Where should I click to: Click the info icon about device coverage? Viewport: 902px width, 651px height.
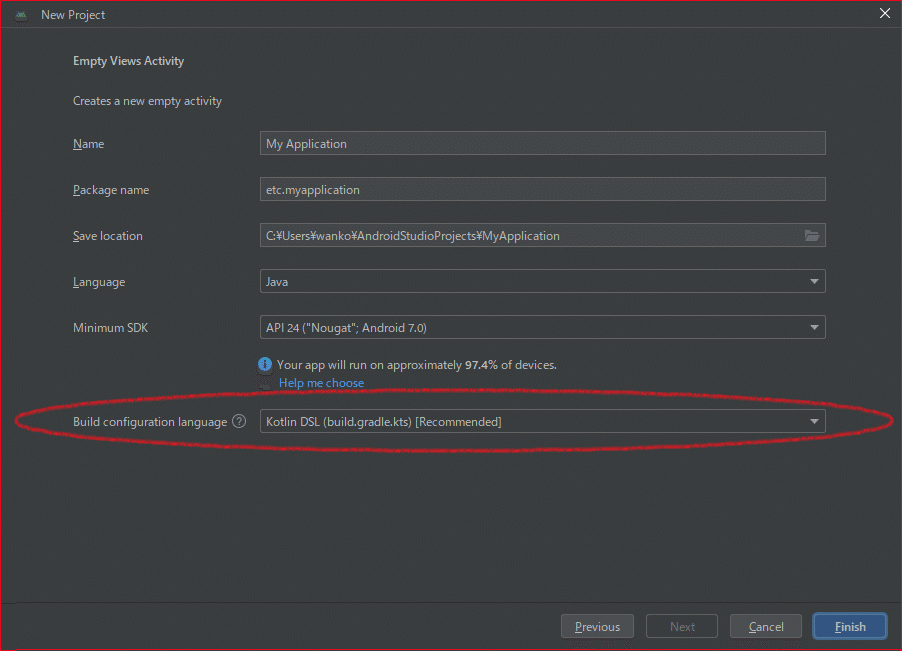click(x=265, y=364)
